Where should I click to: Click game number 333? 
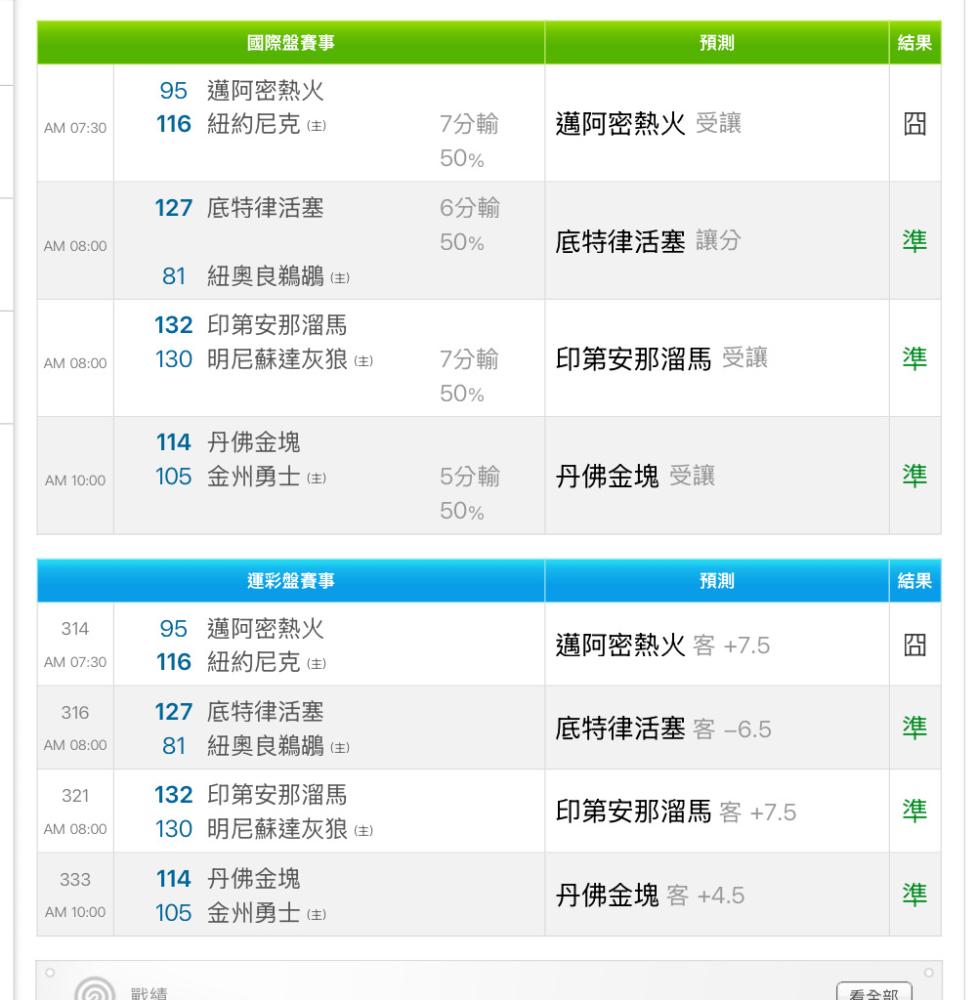(x=75, y=879)
